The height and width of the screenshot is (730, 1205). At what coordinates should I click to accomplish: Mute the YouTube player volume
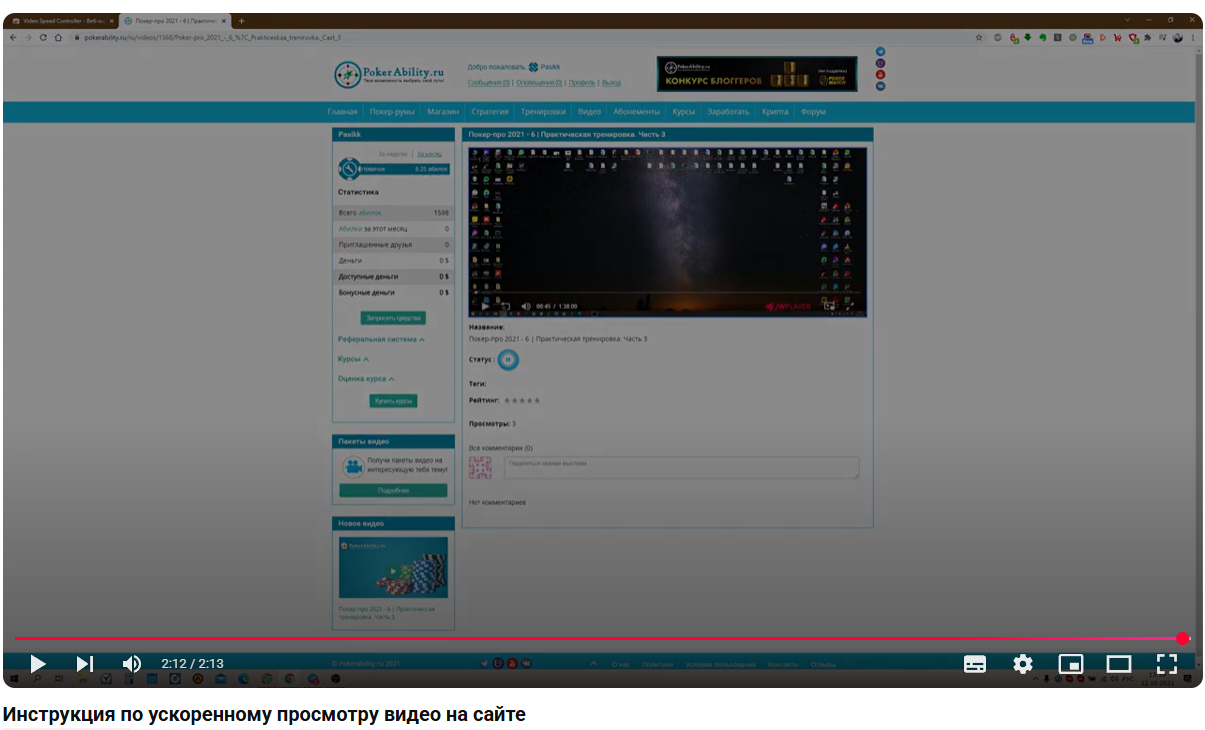[x=132, y=663]
